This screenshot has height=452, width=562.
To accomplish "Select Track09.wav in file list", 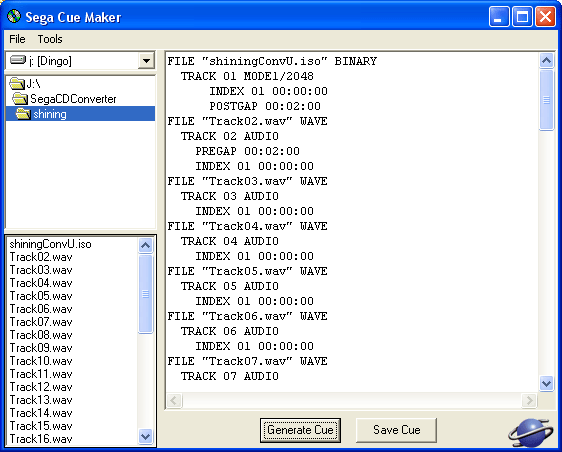I will (41, 348).
